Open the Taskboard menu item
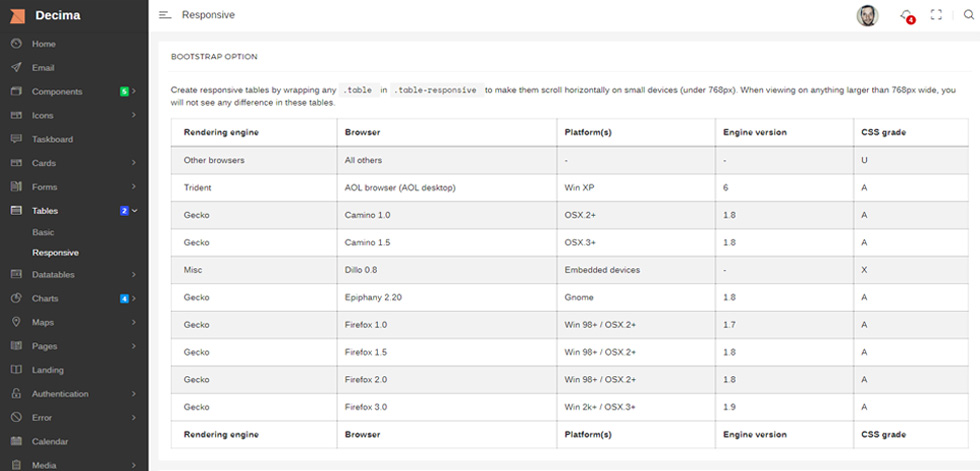980x471 pixels. pos(52,139)
